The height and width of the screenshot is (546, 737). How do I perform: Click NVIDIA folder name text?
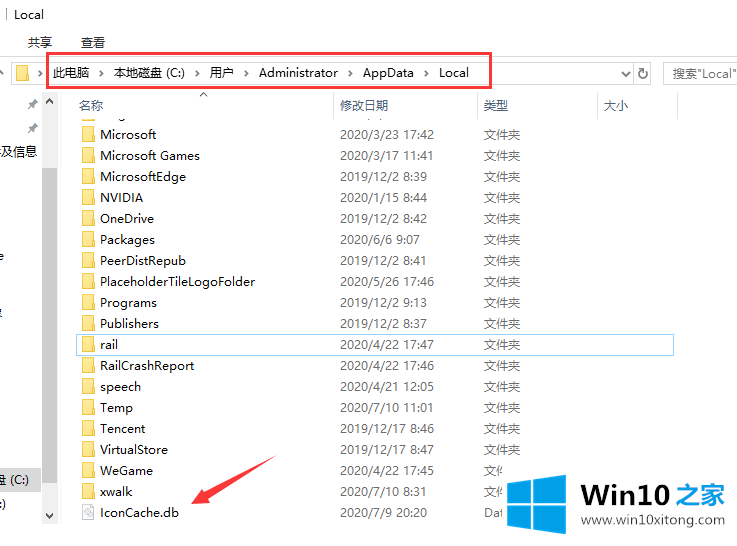(121, 197)
